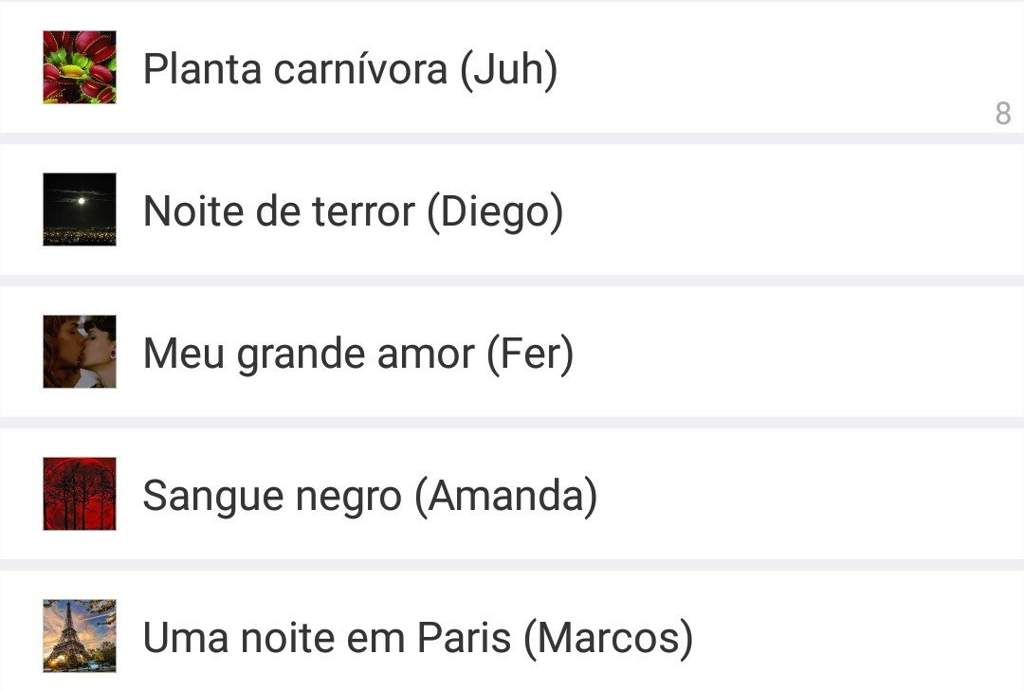Tap the word Paris in the last entry

pyautogui.click(x=464, y=638)
